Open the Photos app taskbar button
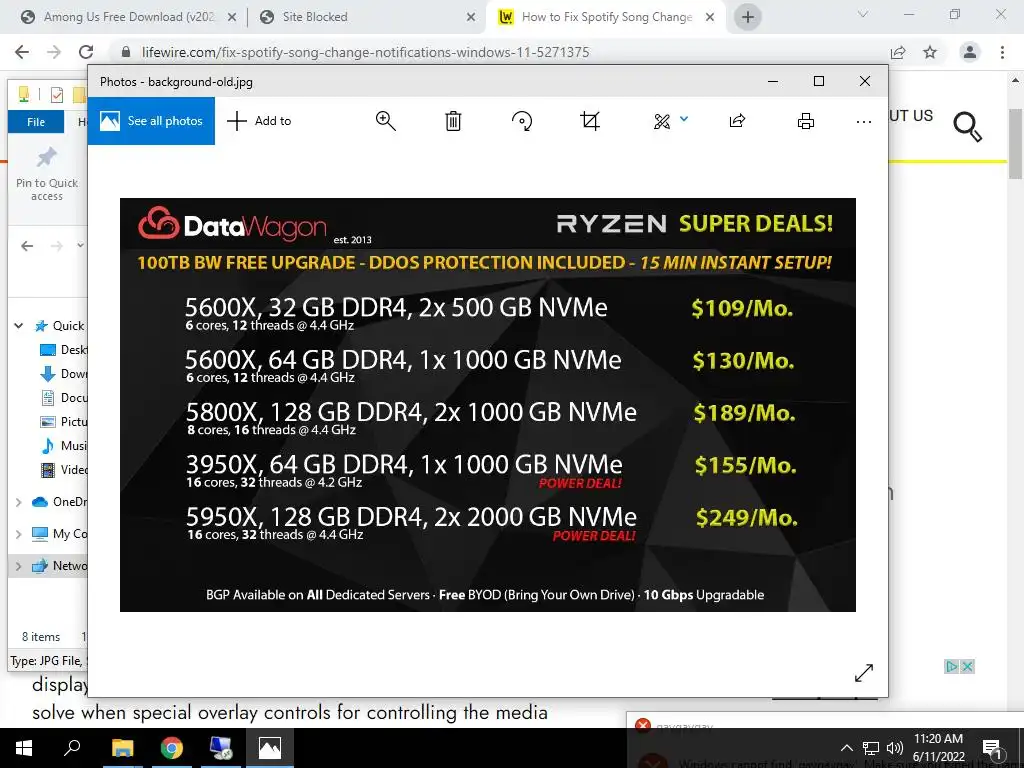 [x=270, y=748]
